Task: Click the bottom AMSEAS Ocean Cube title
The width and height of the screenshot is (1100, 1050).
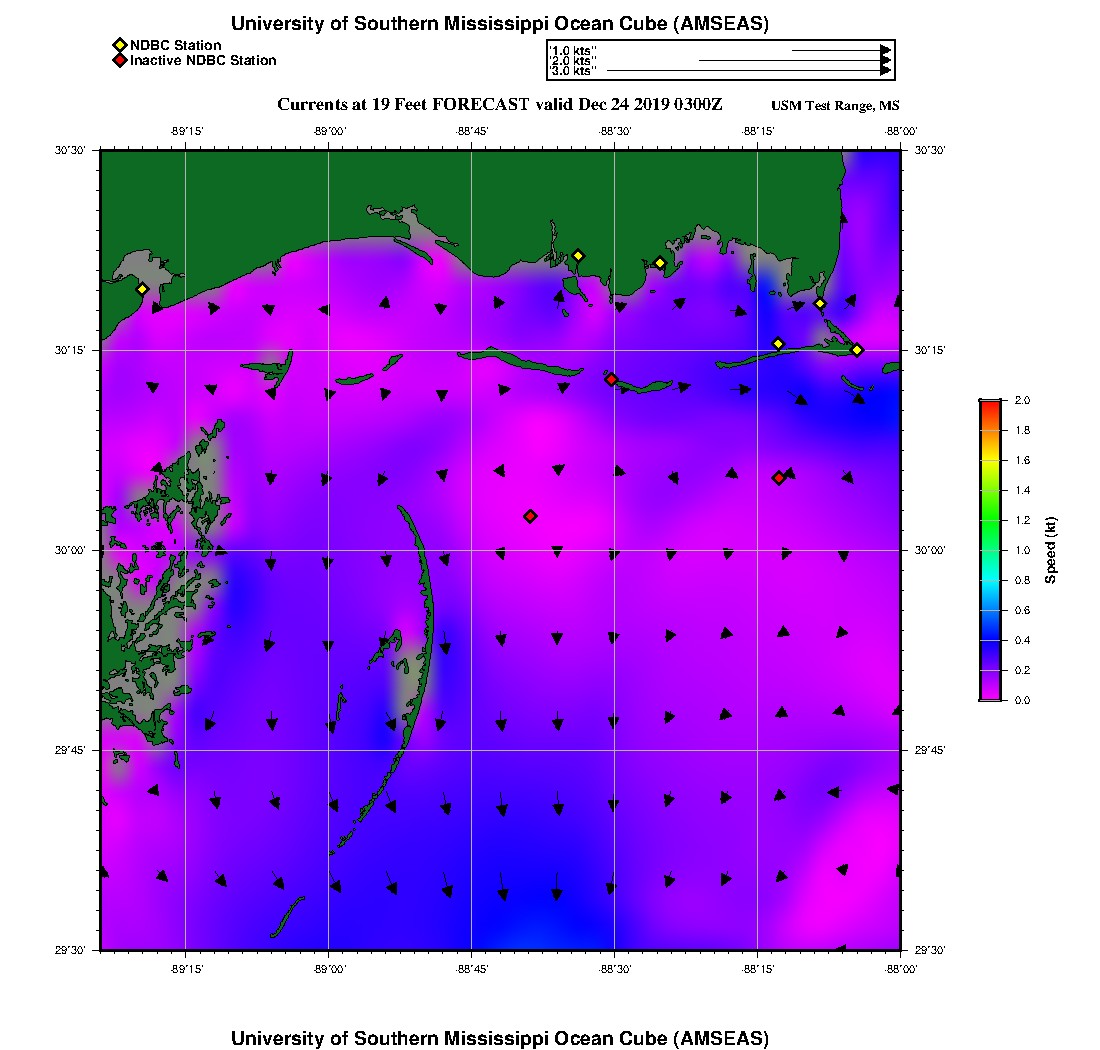Action: tap(500, 1037)
